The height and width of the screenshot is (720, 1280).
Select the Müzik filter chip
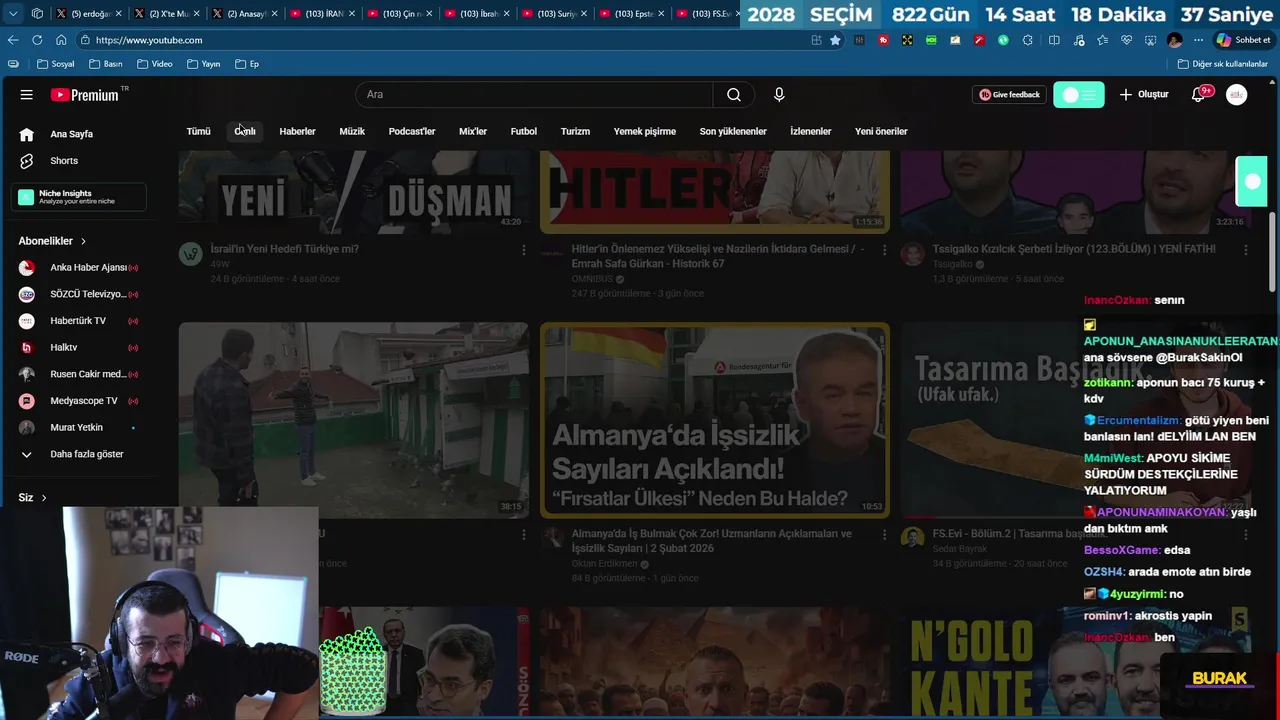click(x=352, y=132)
